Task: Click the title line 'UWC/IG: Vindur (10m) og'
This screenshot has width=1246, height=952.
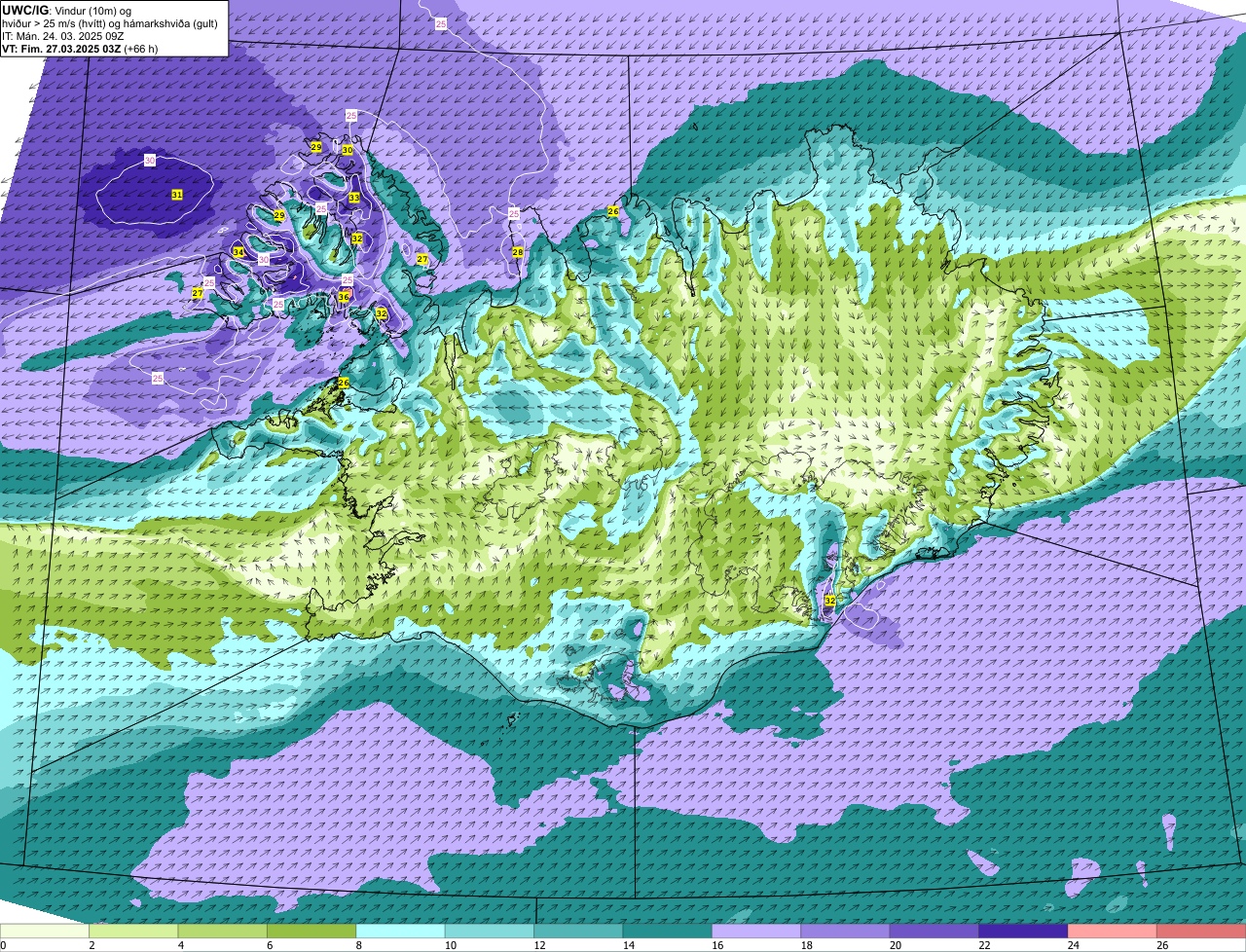Action: click(66, 10)
